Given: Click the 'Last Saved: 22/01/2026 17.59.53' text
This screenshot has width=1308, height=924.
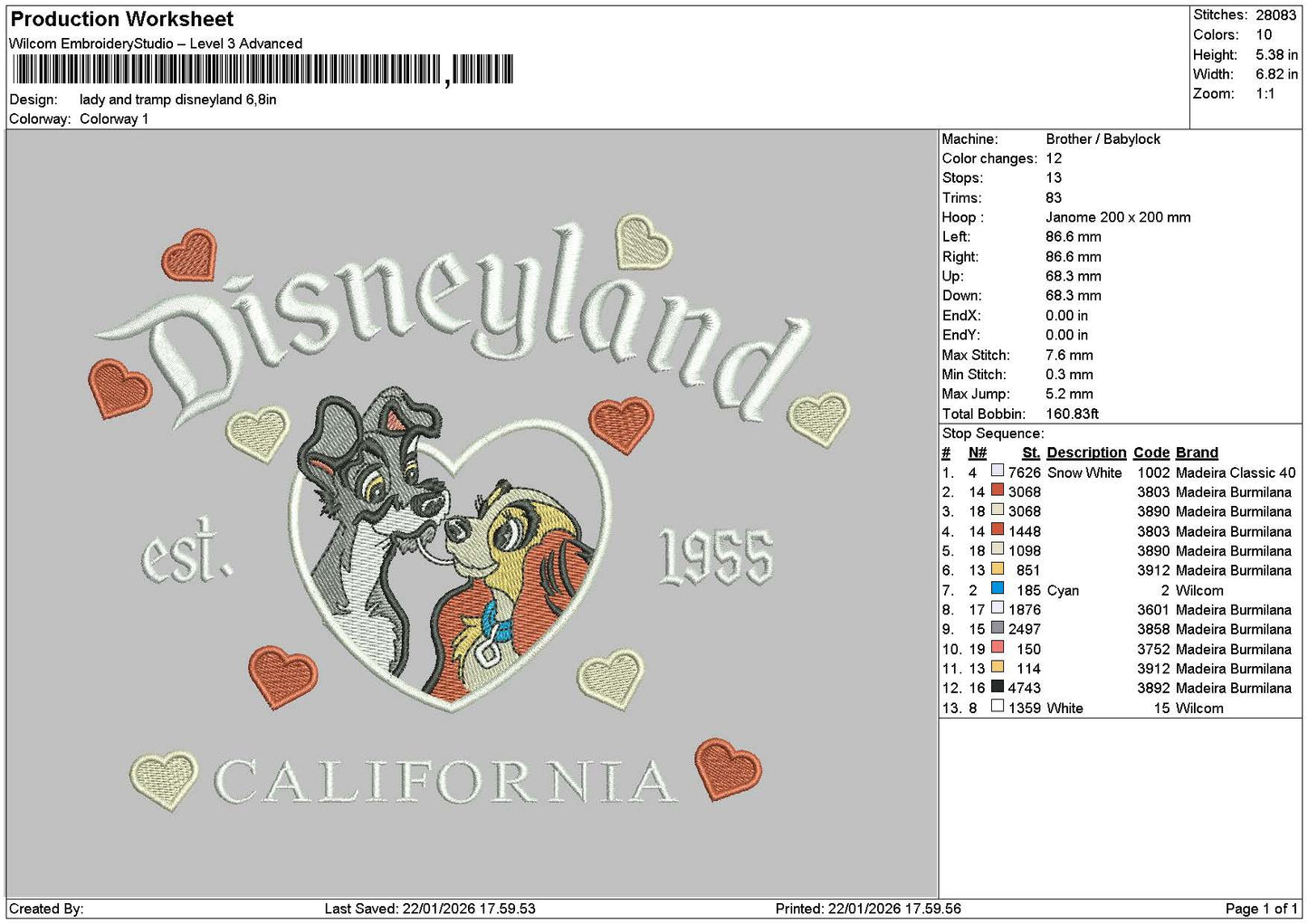Looking at the screenshot, I should click(430, 909).
